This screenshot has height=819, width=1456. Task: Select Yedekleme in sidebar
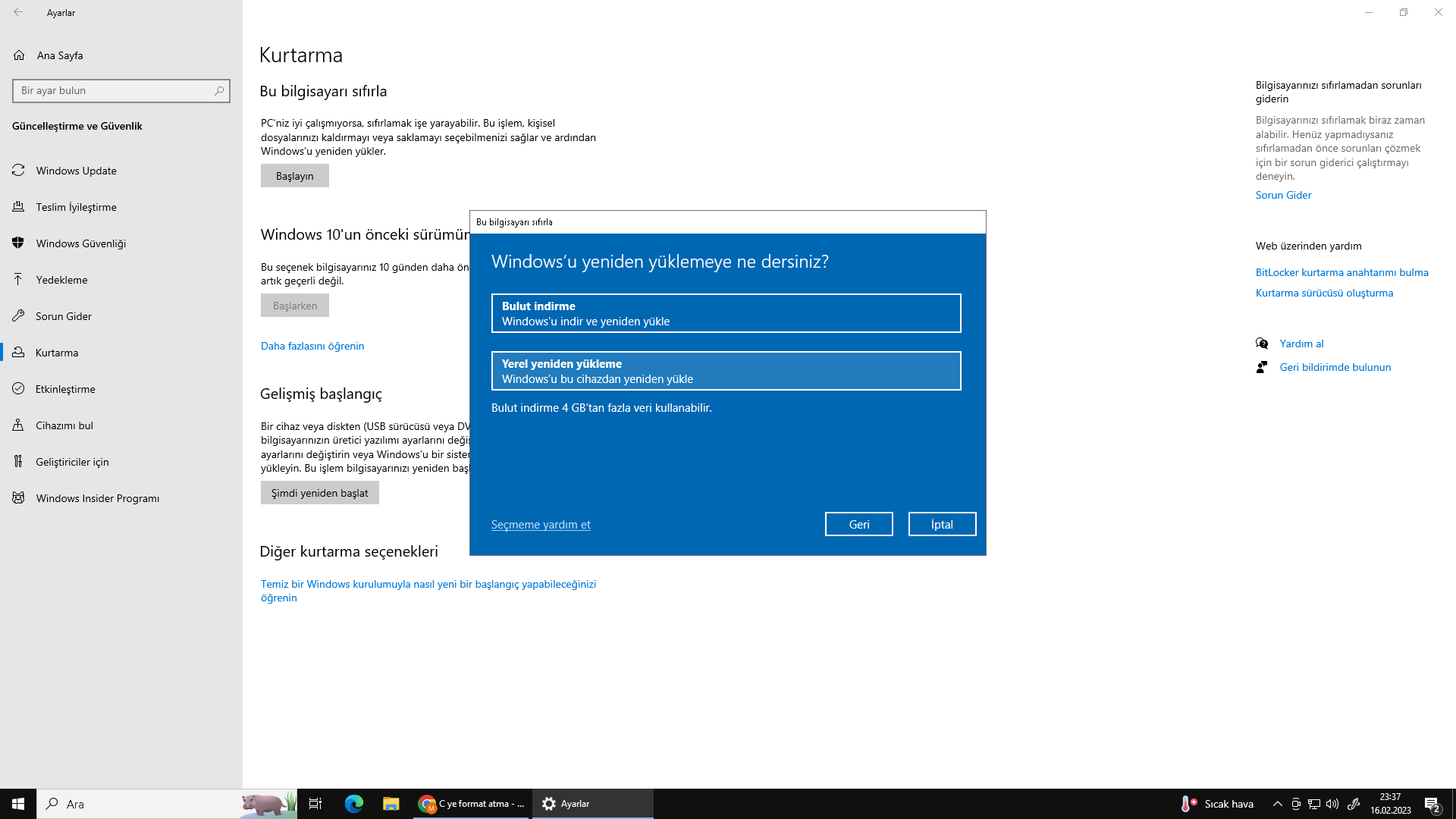coord(121,280)
